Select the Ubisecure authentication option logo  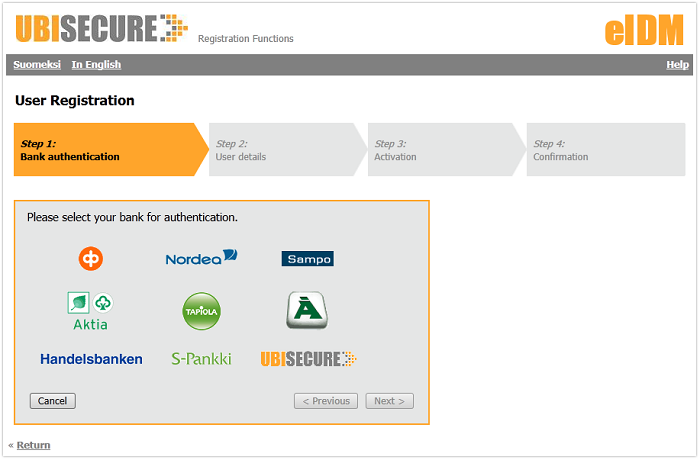pyautogui.click(x=308, y=359)
